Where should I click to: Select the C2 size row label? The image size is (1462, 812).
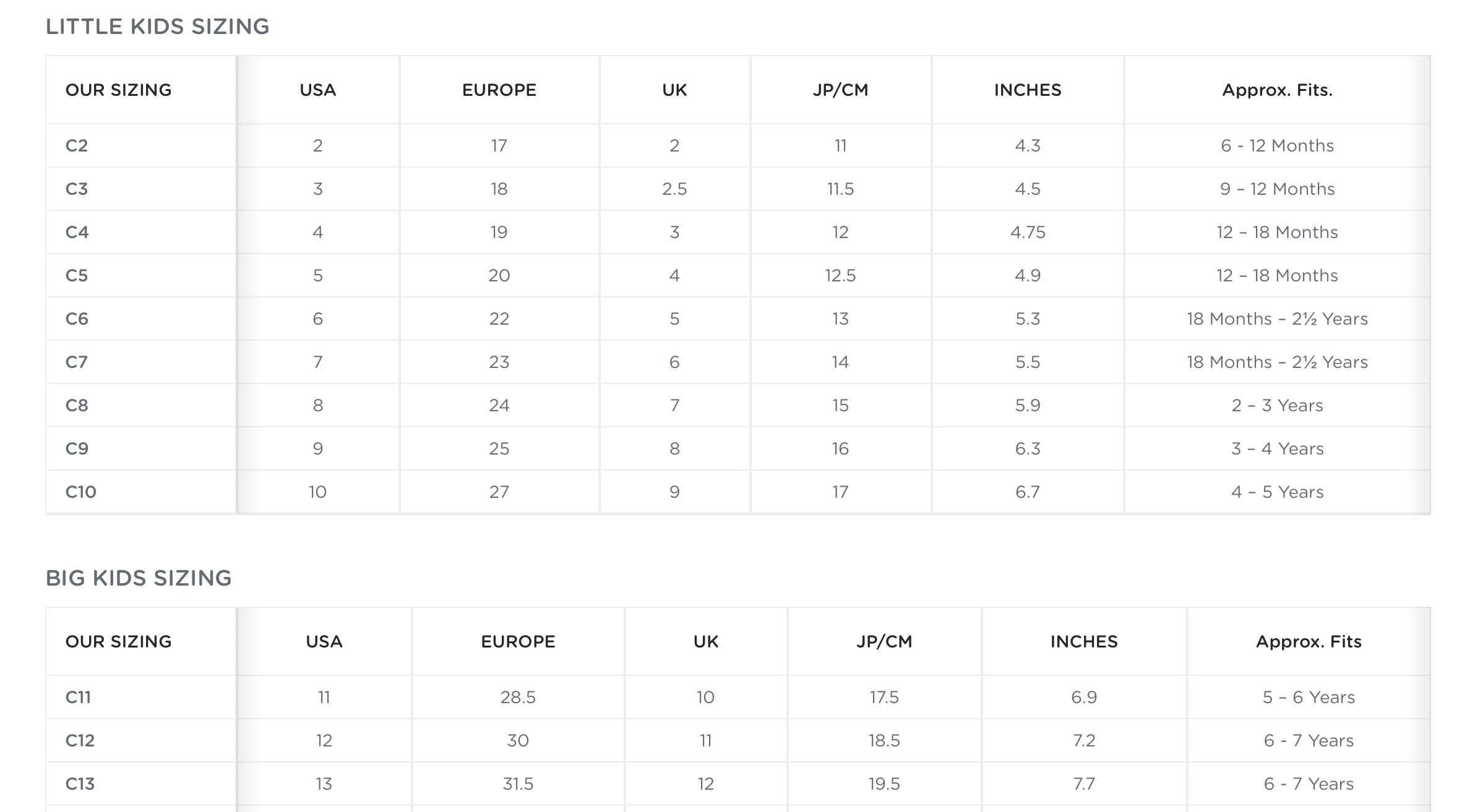(x=77, y=146)
